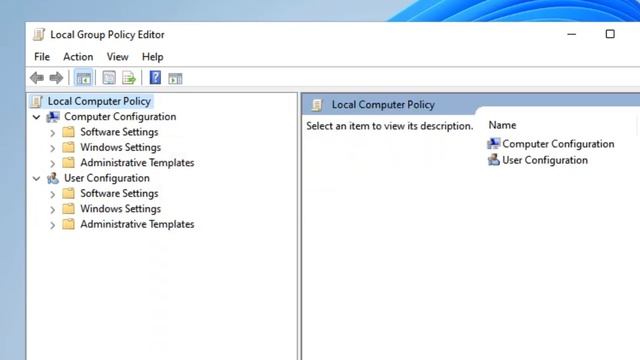This screenshot has width=640, height=360.
Task: Select Local Computer Policy root node
Action: pyautogui.click(x=99, y=101)
